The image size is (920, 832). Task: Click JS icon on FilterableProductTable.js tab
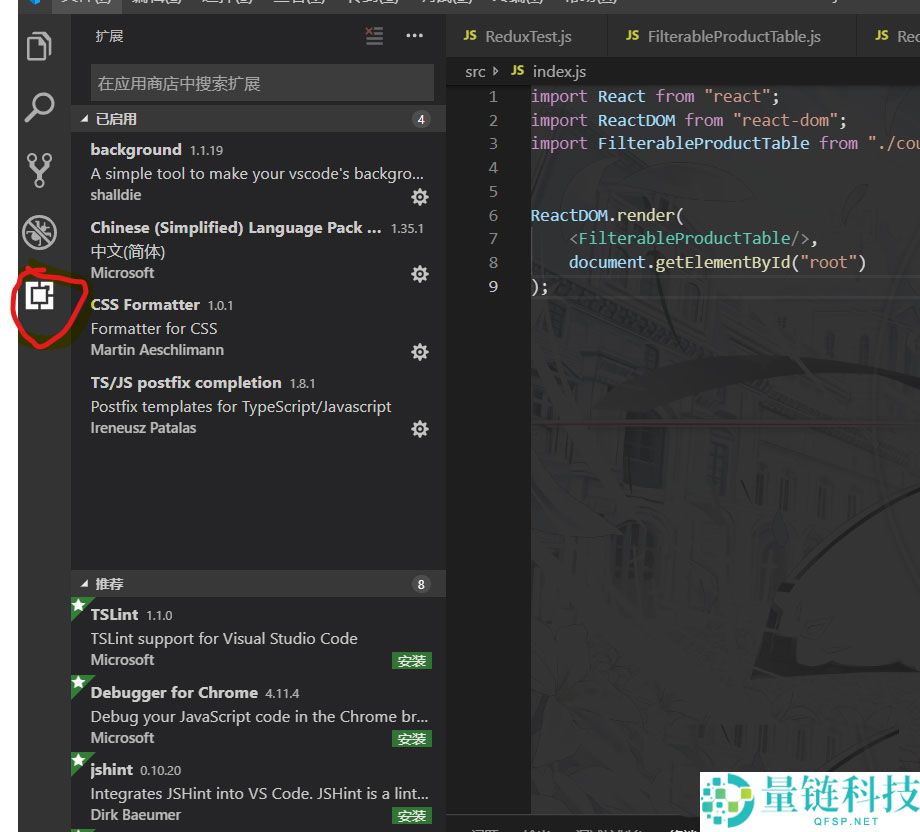pos(632,36)
